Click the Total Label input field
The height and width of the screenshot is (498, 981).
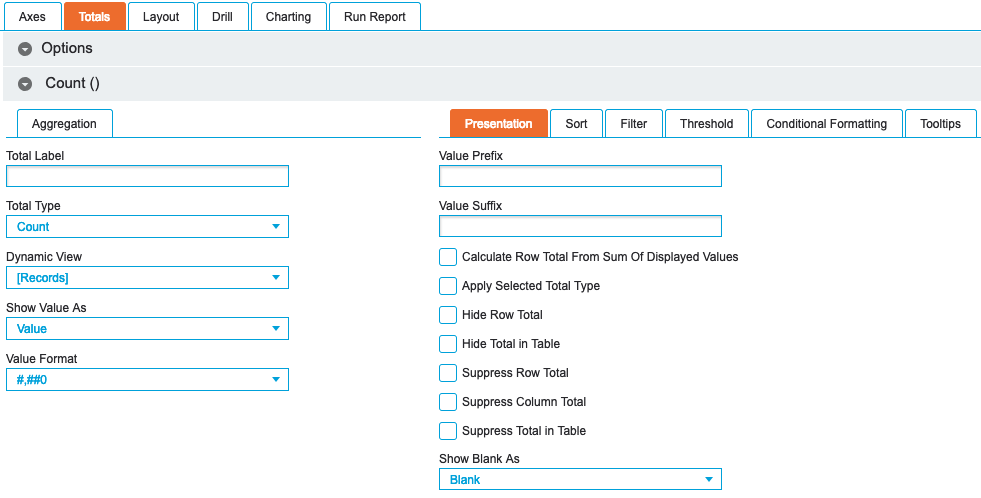[147, 177]
